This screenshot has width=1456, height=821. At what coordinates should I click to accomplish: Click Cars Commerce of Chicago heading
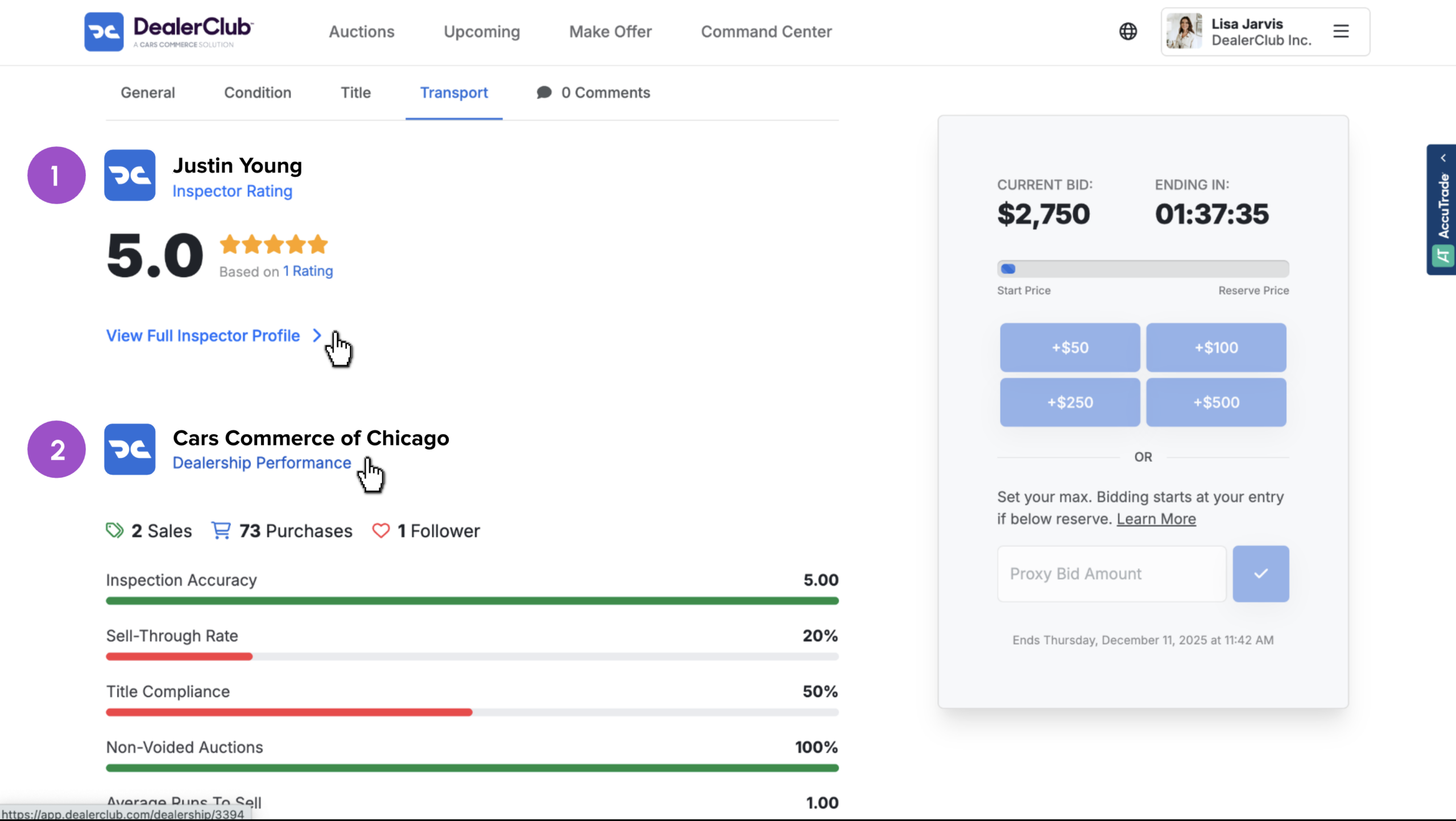311,438
